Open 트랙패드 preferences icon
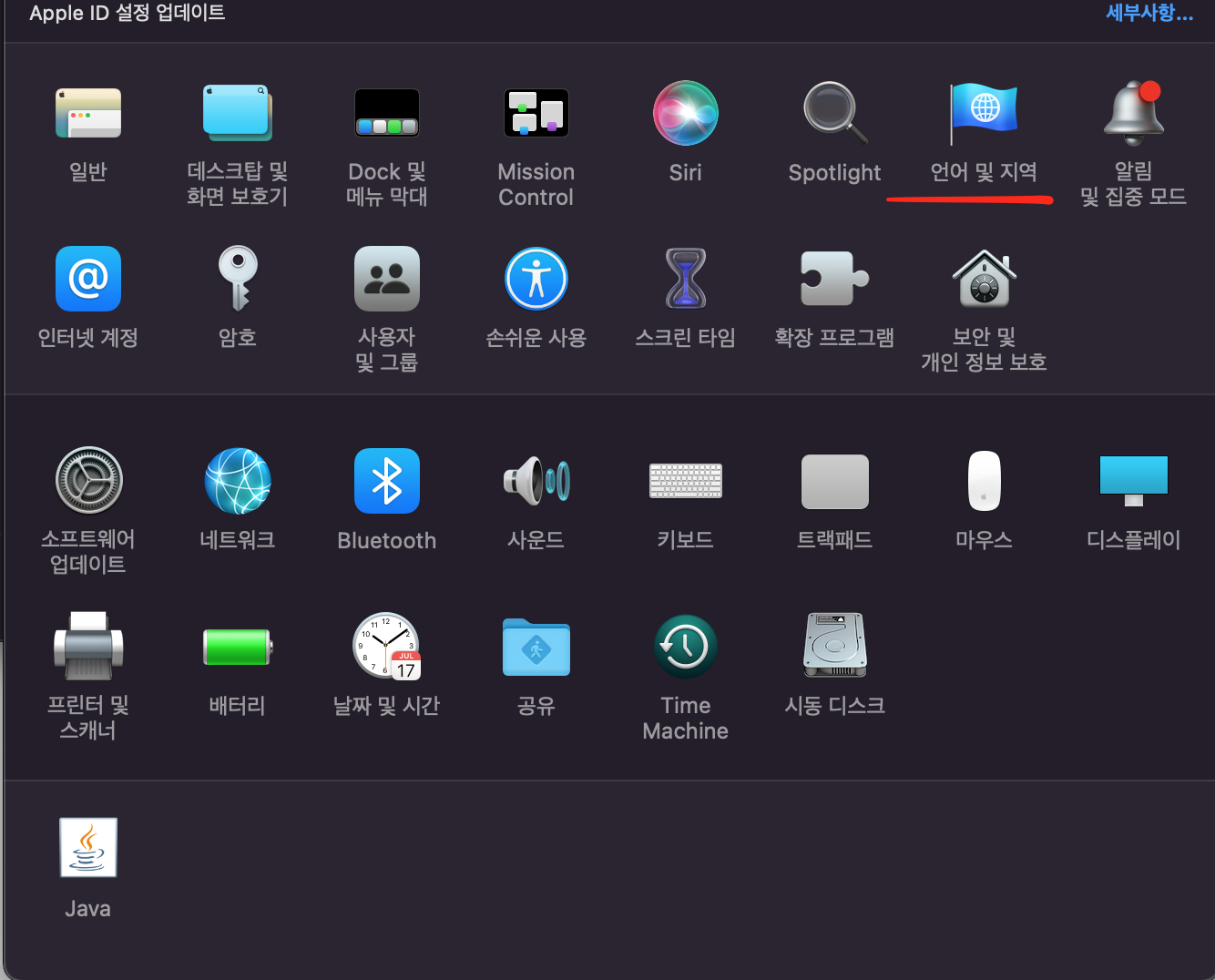Image resolution: width=1215 pixels, height=980 pixels. [835, 482]
